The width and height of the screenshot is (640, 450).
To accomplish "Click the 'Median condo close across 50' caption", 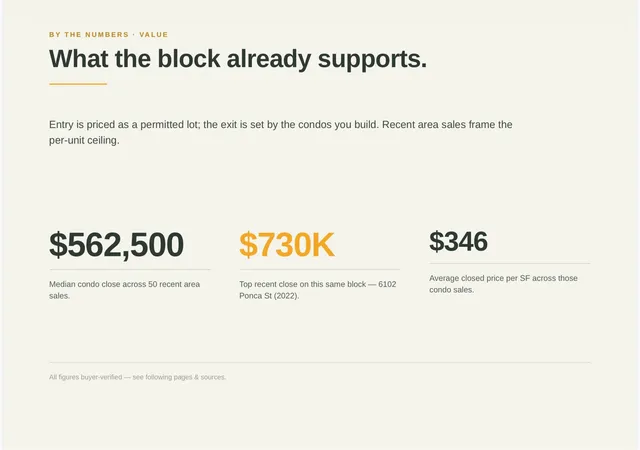I will click(124, 290).
